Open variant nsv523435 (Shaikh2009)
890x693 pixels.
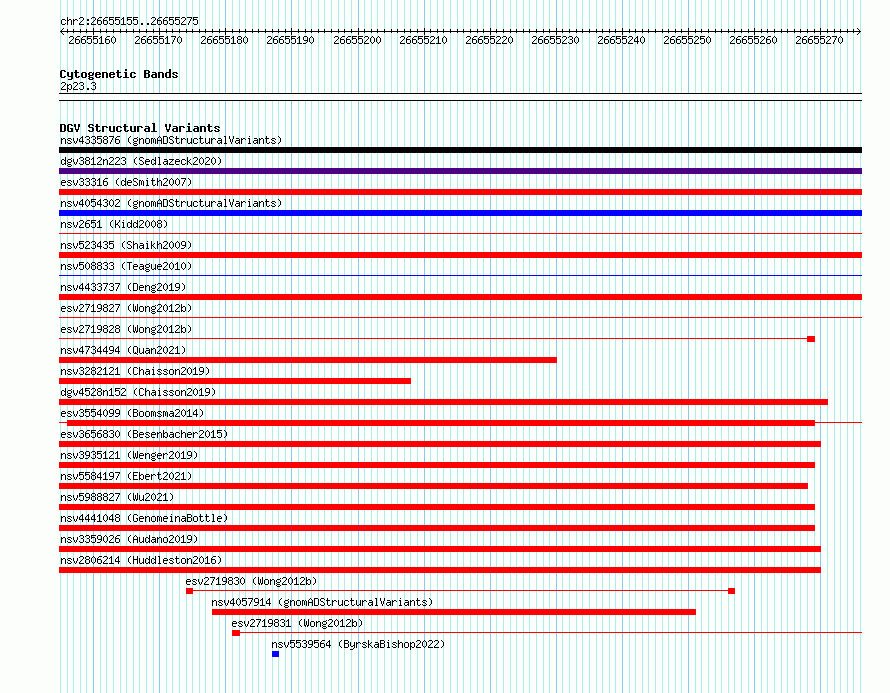(x=126, y=245)
